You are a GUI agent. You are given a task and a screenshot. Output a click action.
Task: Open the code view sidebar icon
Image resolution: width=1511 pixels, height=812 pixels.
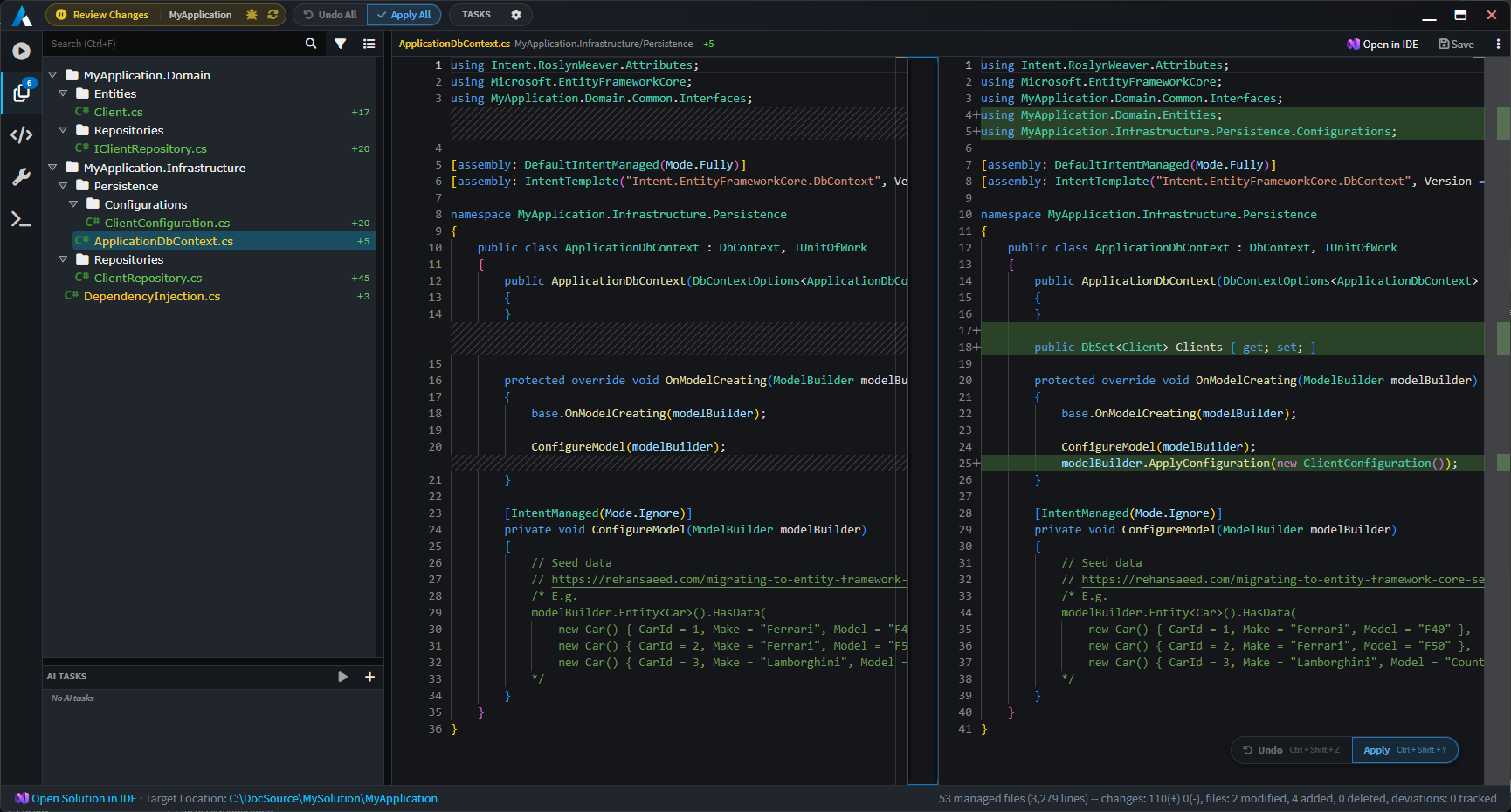tap(22, 134)
